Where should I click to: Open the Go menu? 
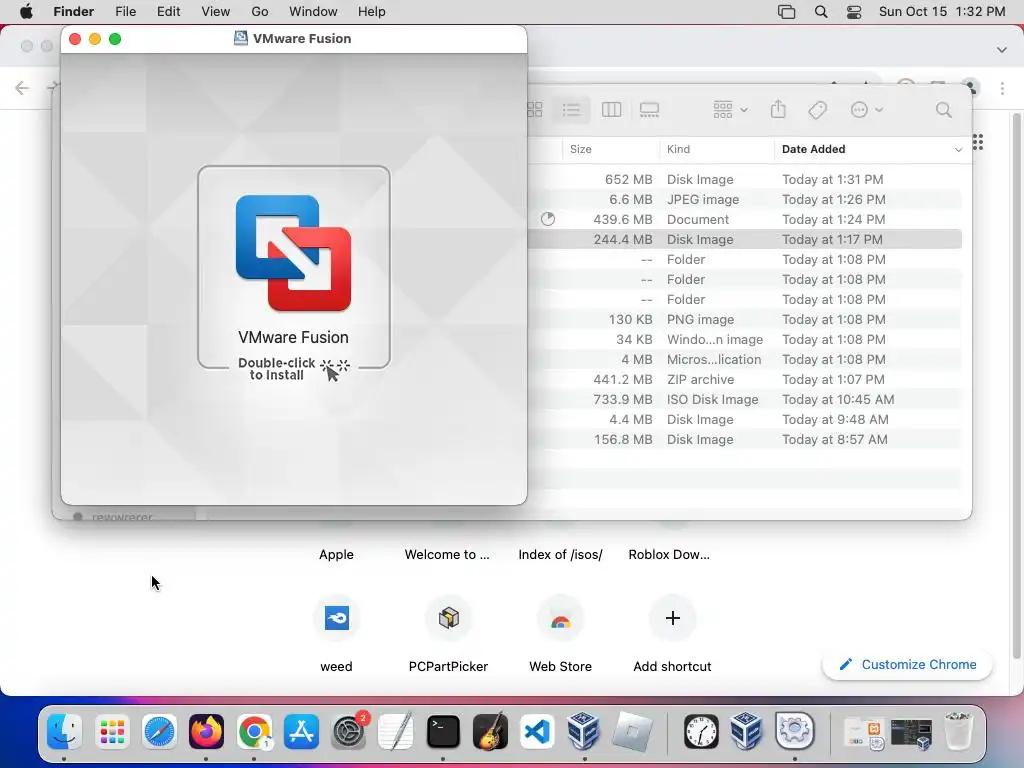260,12
